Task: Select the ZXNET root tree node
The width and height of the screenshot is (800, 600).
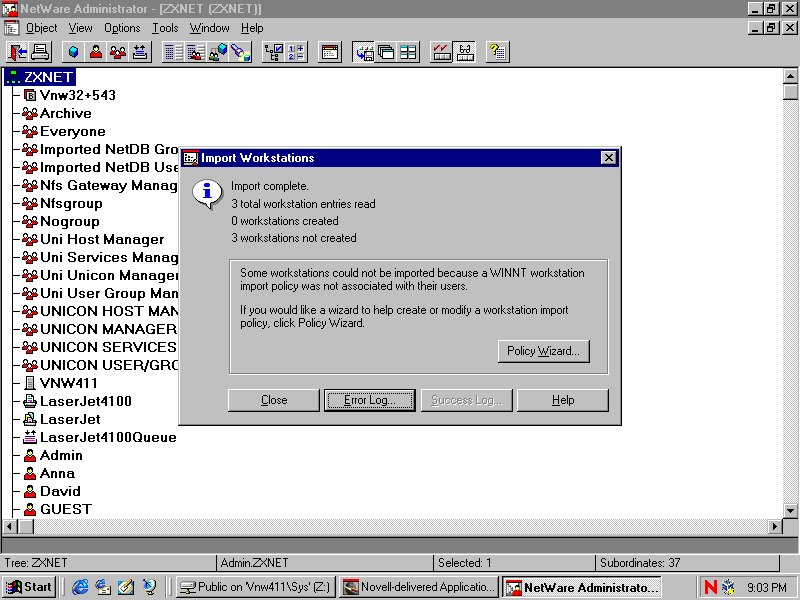Action: tap(49, 77)
